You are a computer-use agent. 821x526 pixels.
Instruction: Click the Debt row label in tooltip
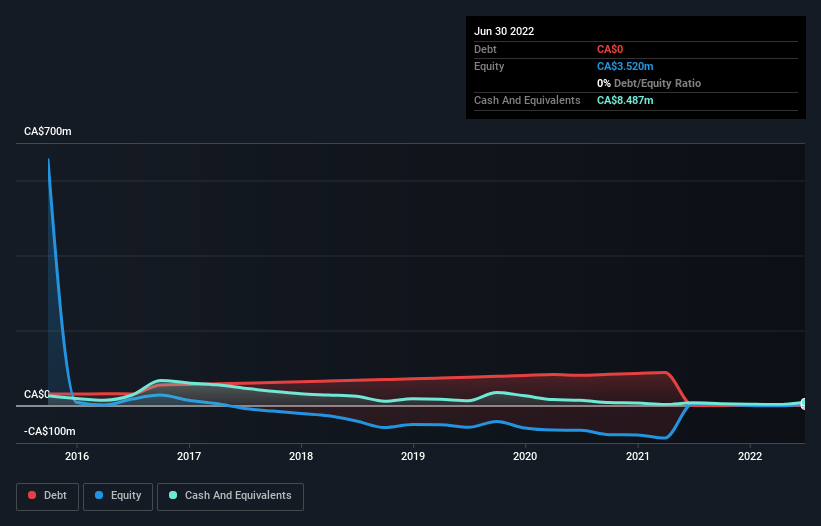pos(485,49)
